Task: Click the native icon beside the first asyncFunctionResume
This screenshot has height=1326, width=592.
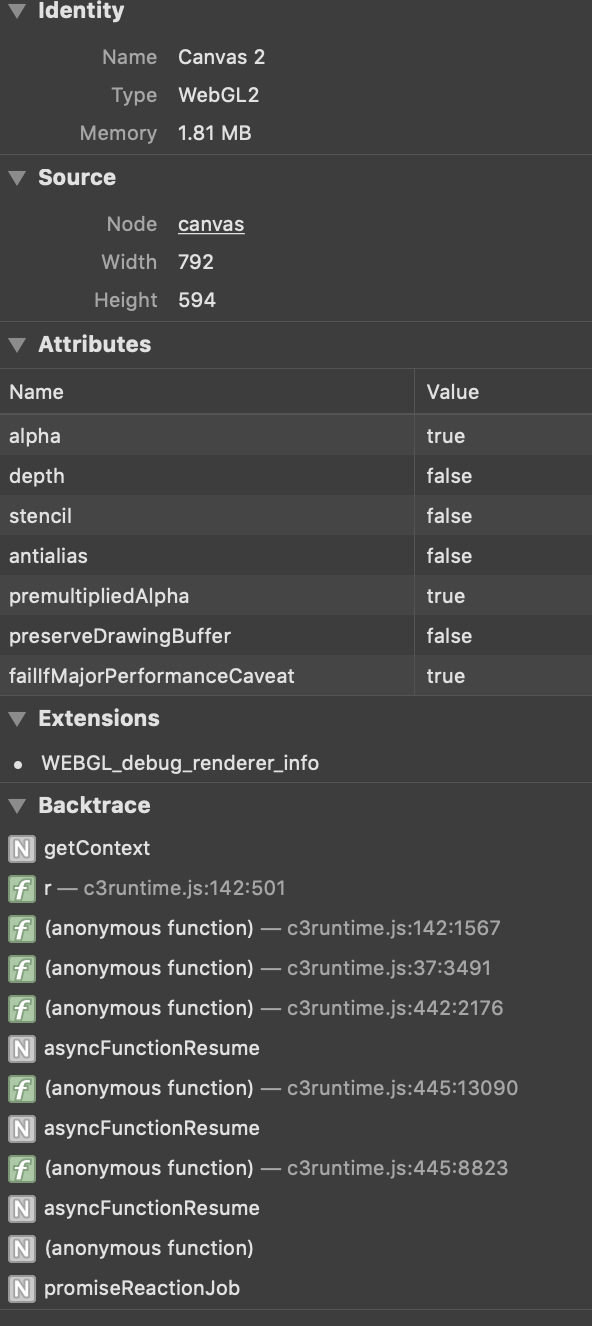Action: coord(21,1048)
